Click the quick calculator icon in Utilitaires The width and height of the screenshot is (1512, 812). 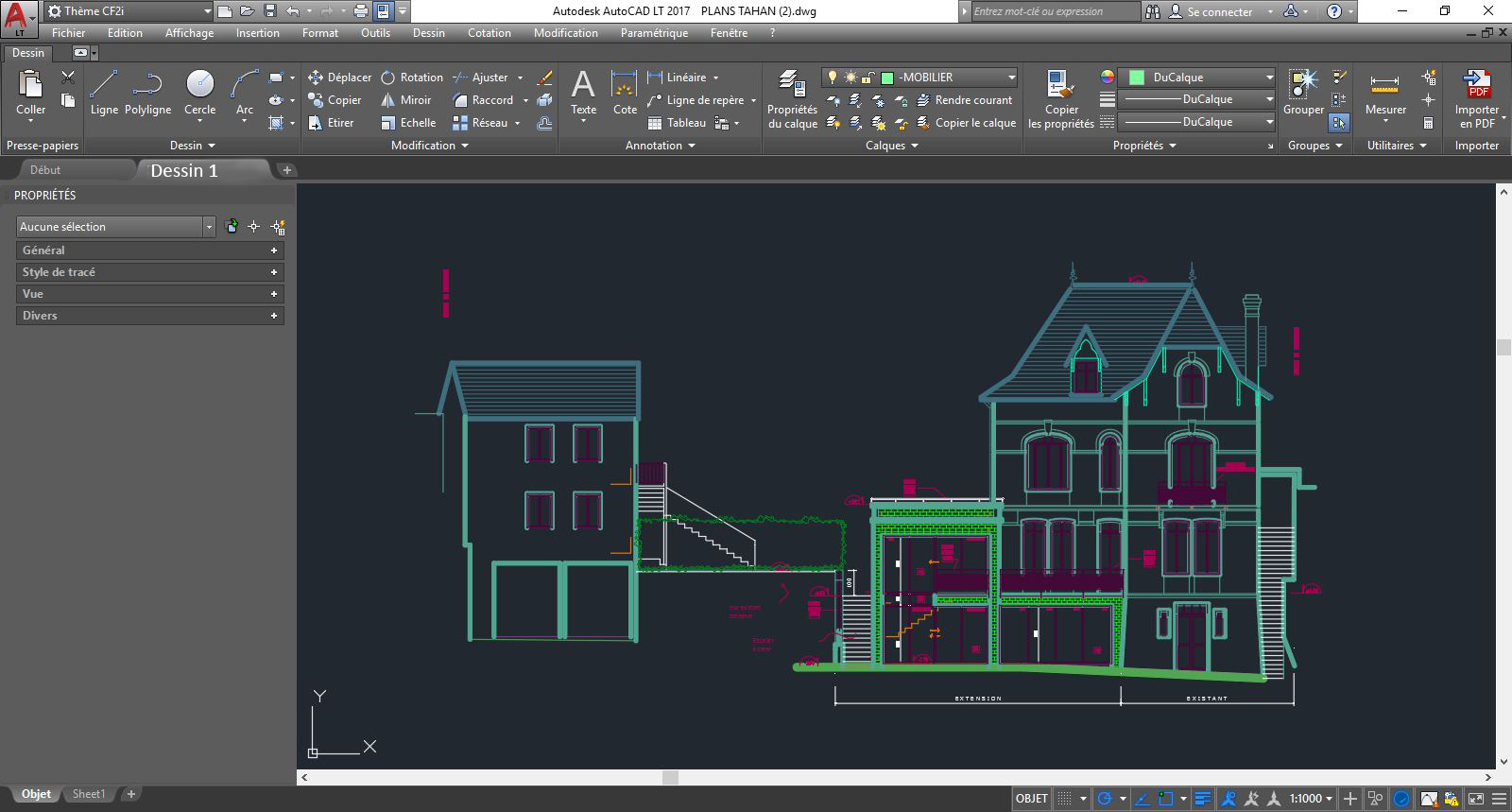pyautogui.click(x=1428, y=123)
